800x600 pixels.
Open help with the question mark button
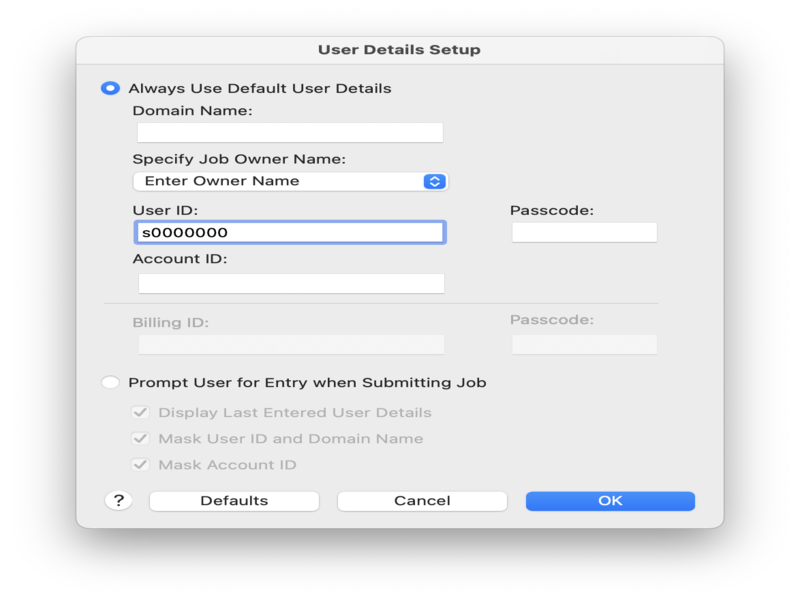(x=118, y=501)
